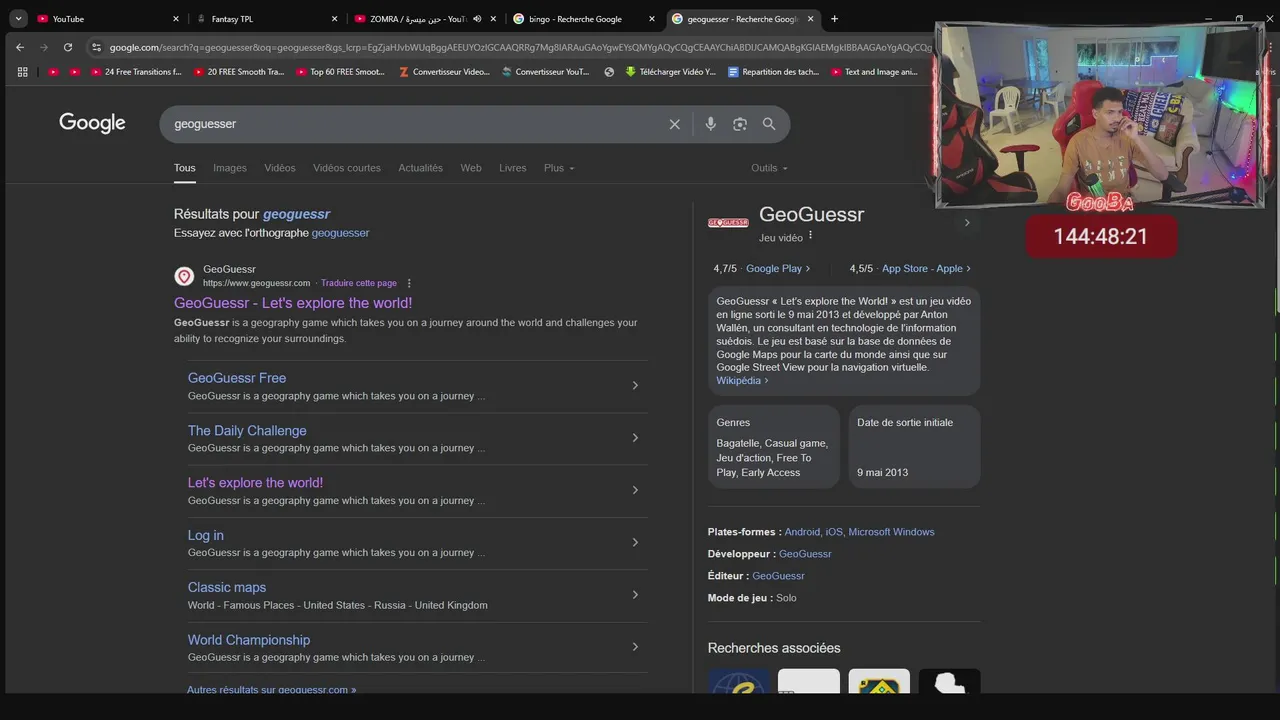Open the apps grid in bookmarks bar

tap(22, 72)
